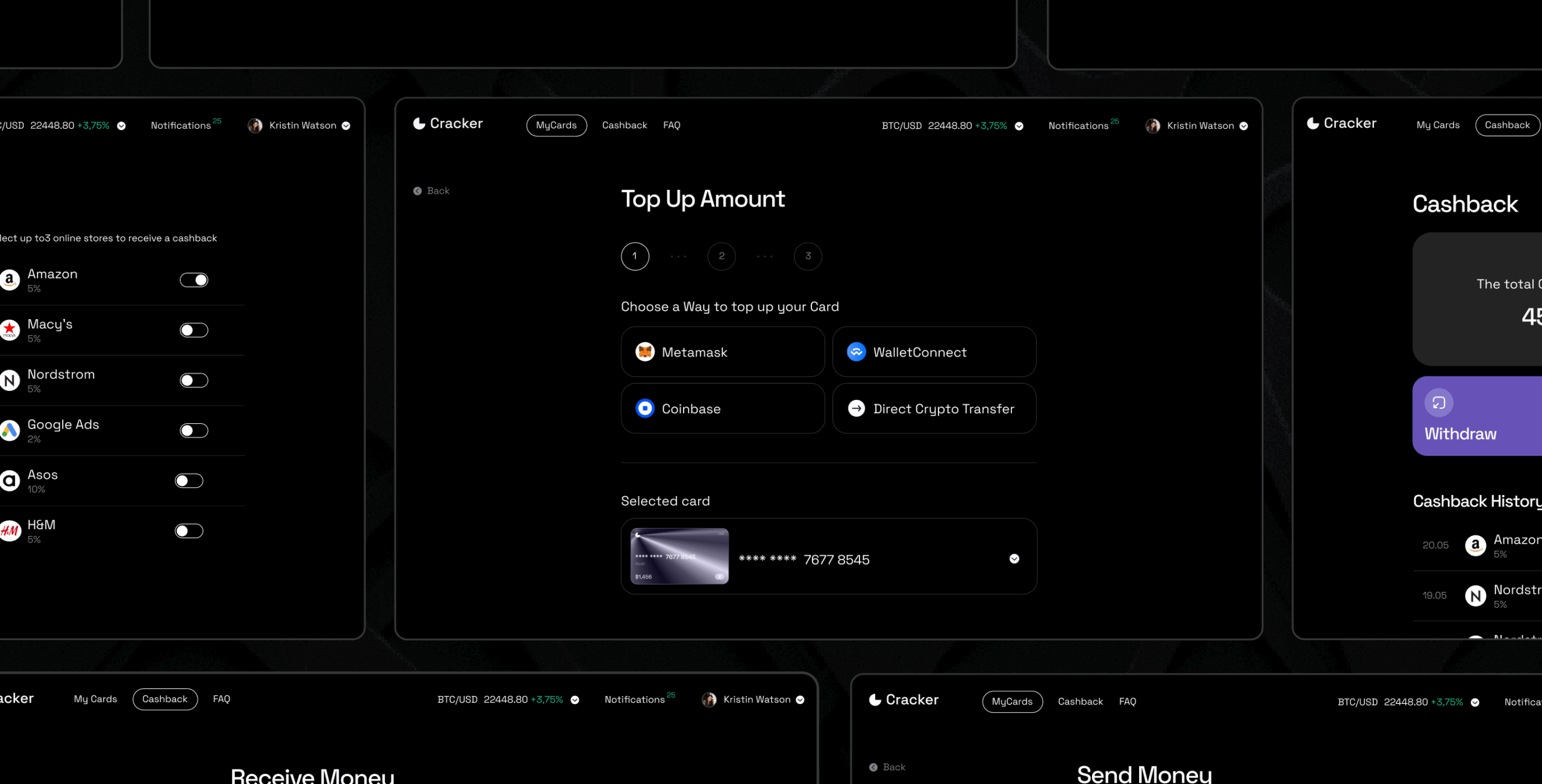Screen dimensions: 1542x784
Task: Select MyCards tab in Top Up window
Action: click(557, 125)
